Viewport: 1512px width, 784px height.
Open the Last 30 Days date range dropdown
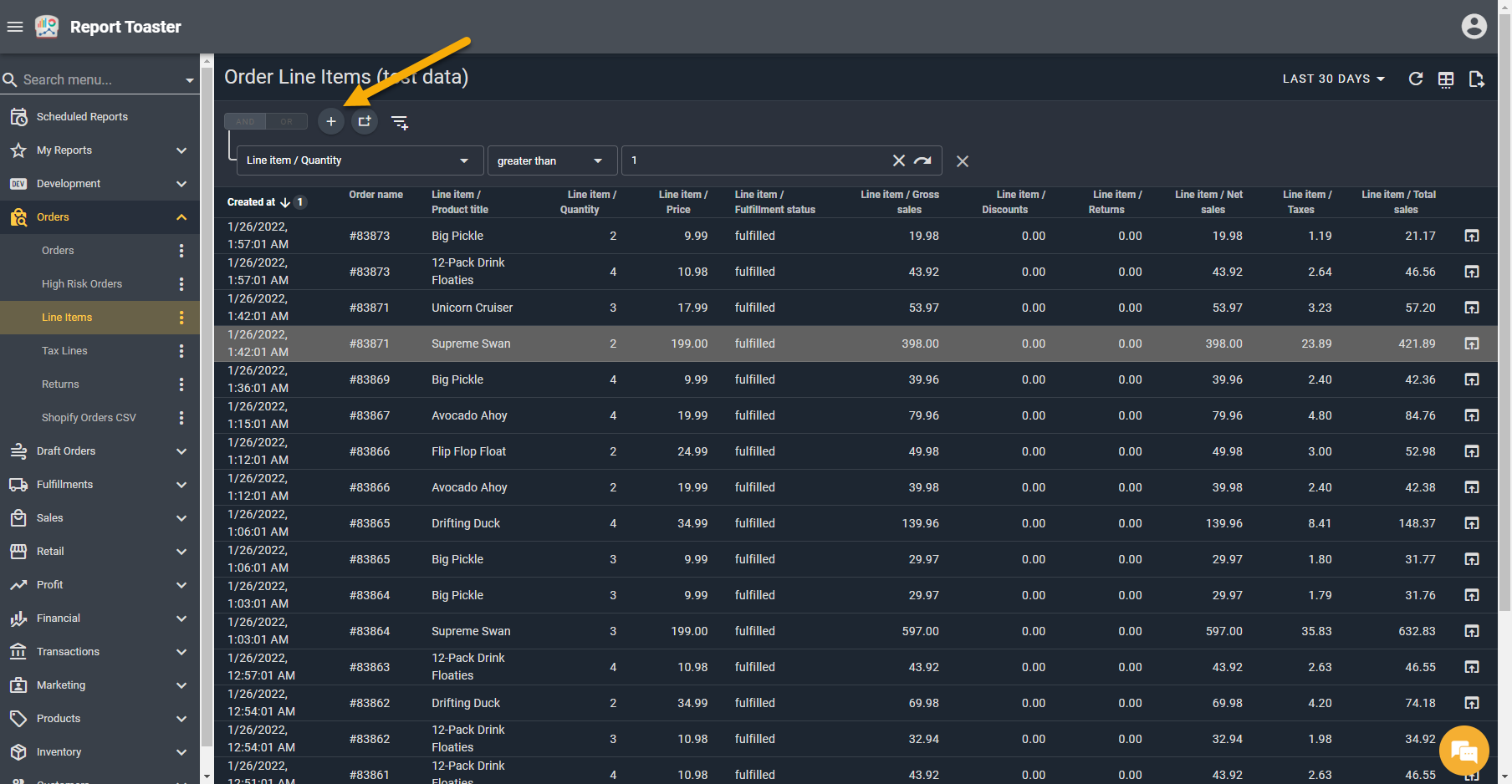pyautogui.click(x=1333, y=79)
